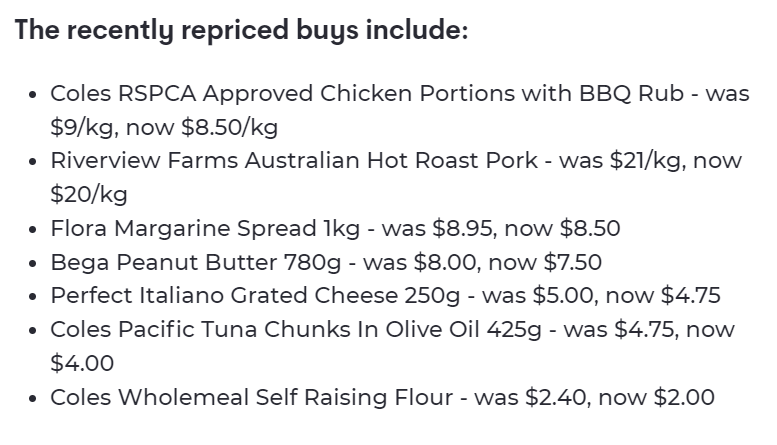
Task: Click the "$4.00" tuna price text
Action: point(82,363)
